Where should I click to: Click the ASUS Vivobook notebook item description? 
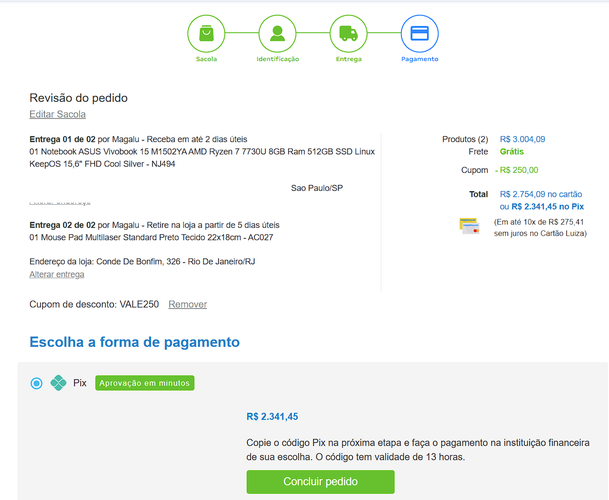[202, 157]
